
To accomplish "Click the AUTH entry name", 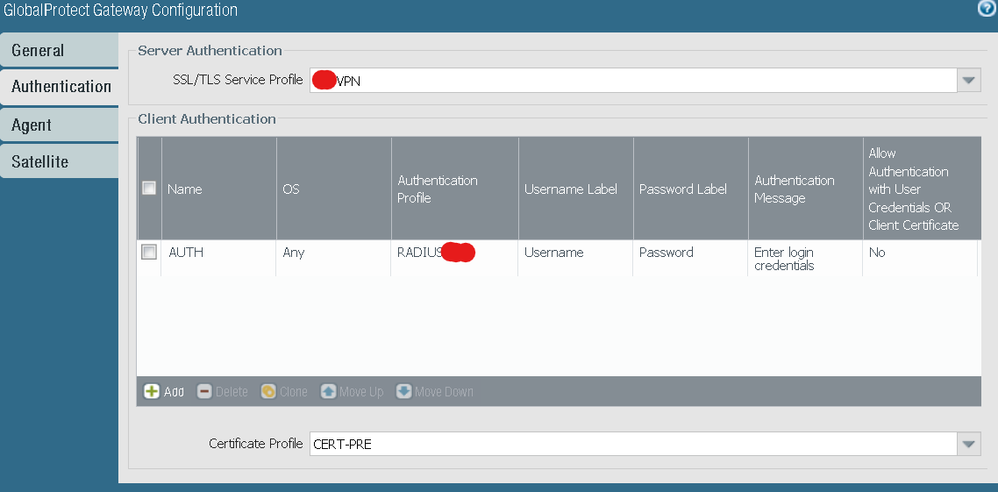I will 186,252.
